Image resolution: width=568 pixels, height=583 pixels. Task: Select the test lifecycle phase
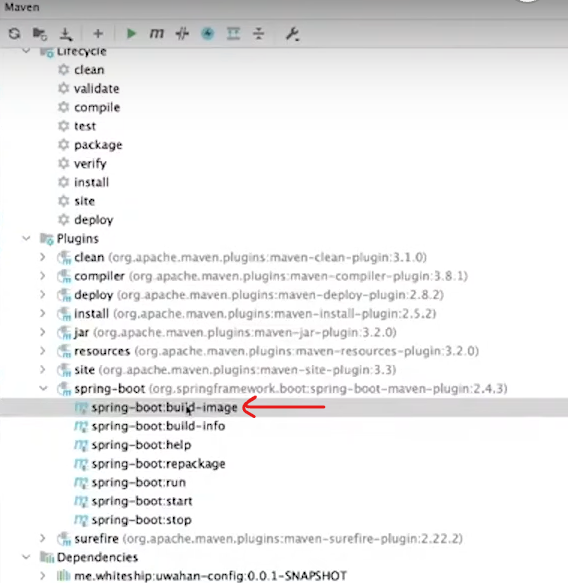tap(85, 126)
